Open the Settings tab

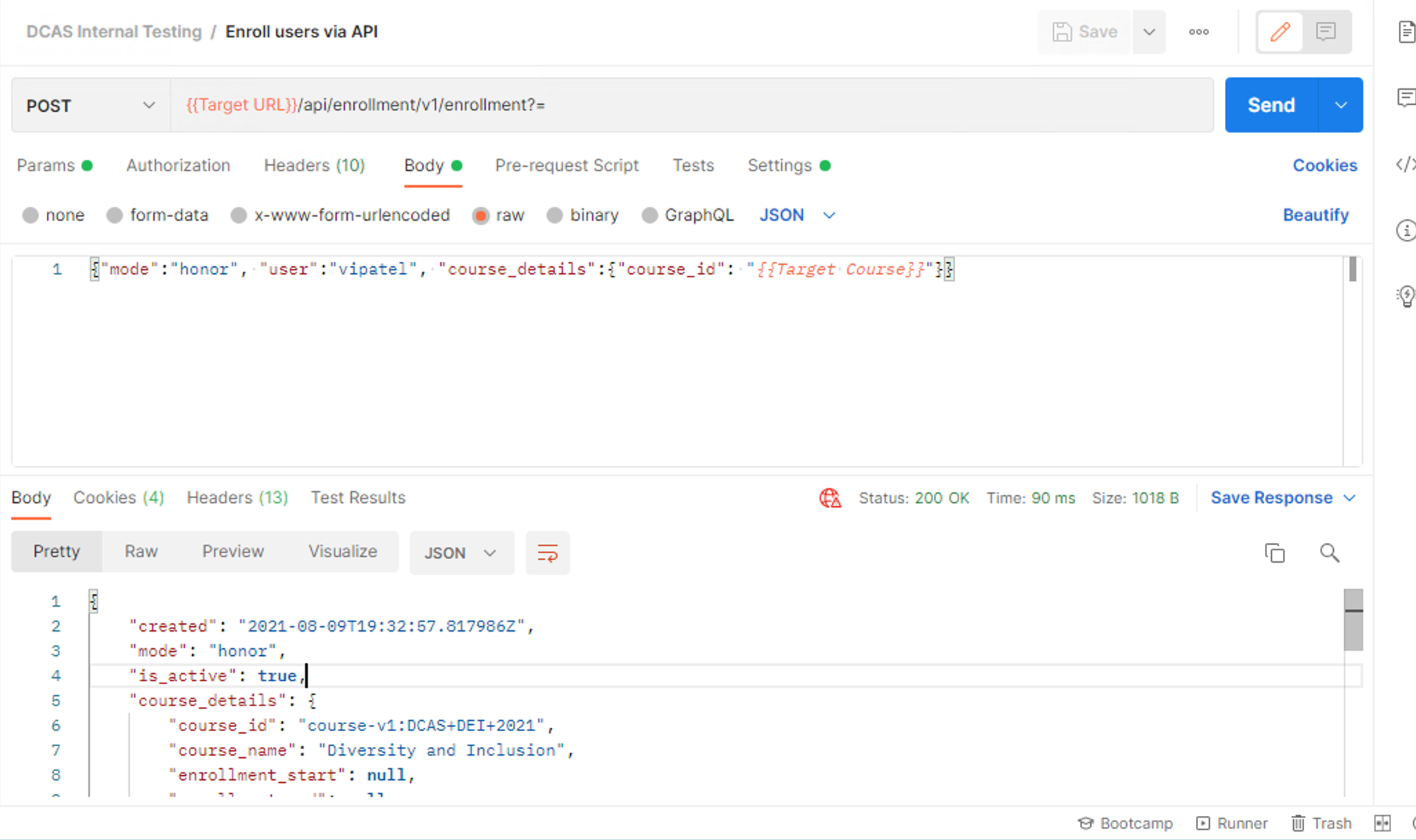tap(789, 166)
